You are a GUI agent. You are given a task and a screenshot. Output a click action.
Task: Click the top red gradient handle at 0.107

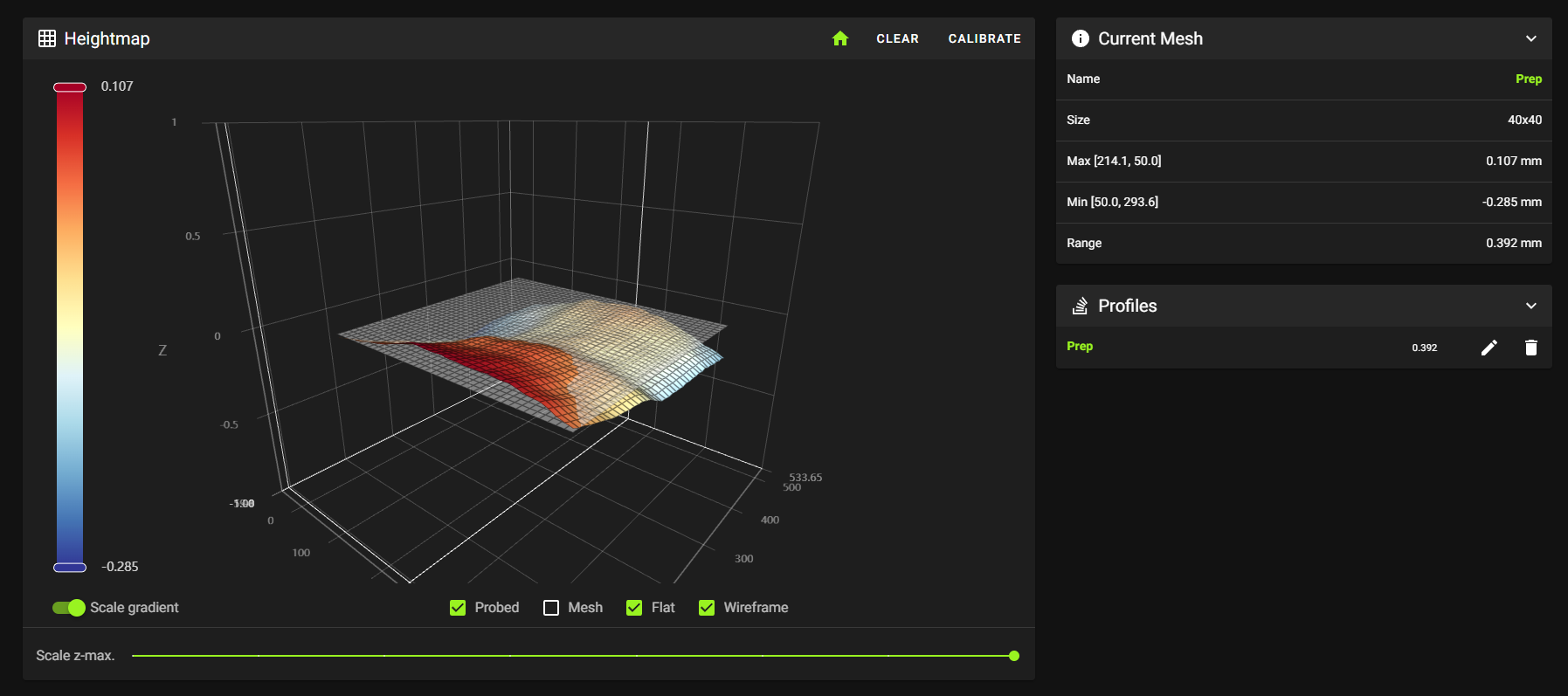coord(70,87)
